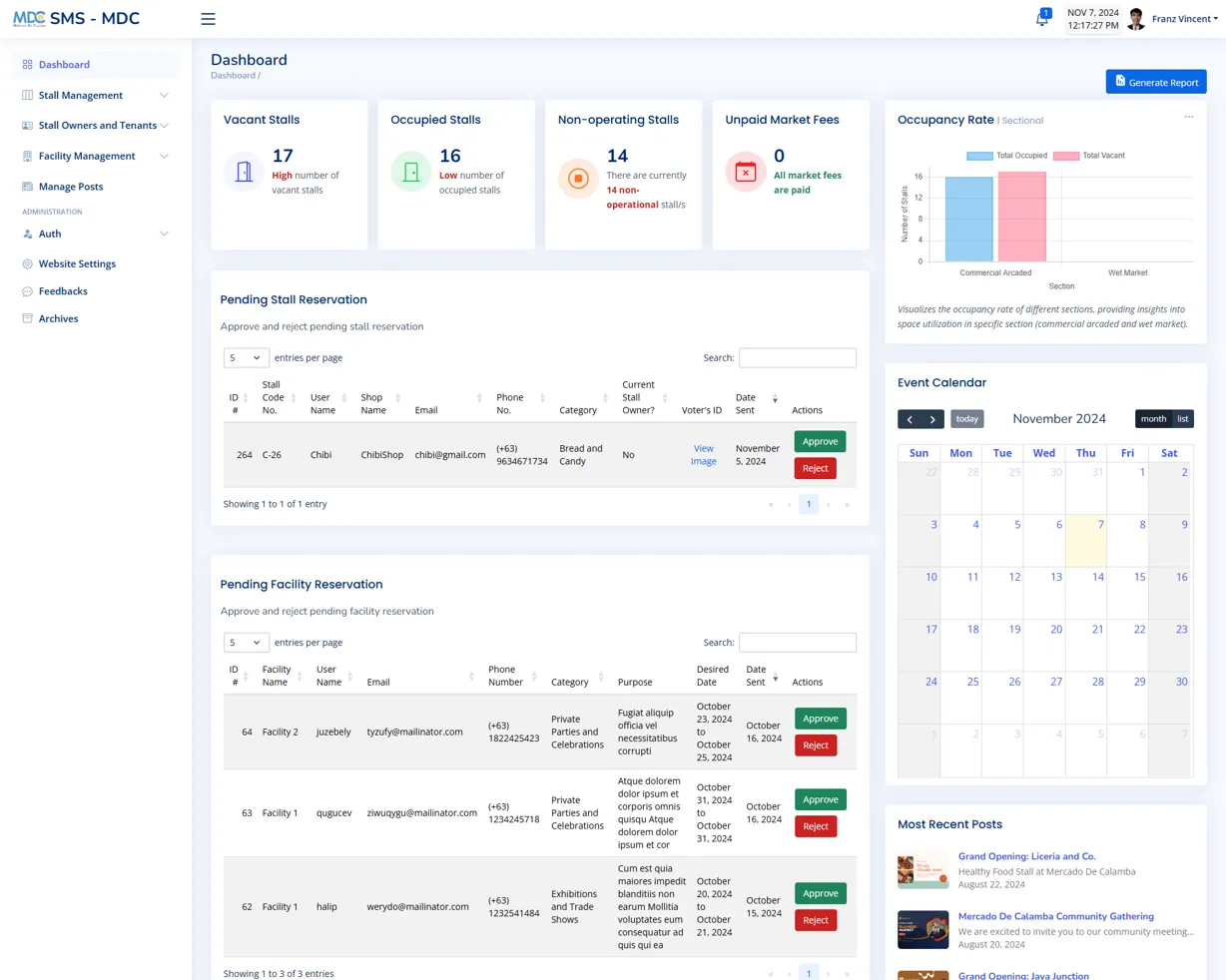Expand Stall Management submenu chevron
The image size is (1226, 980).
tap(165, 96)
